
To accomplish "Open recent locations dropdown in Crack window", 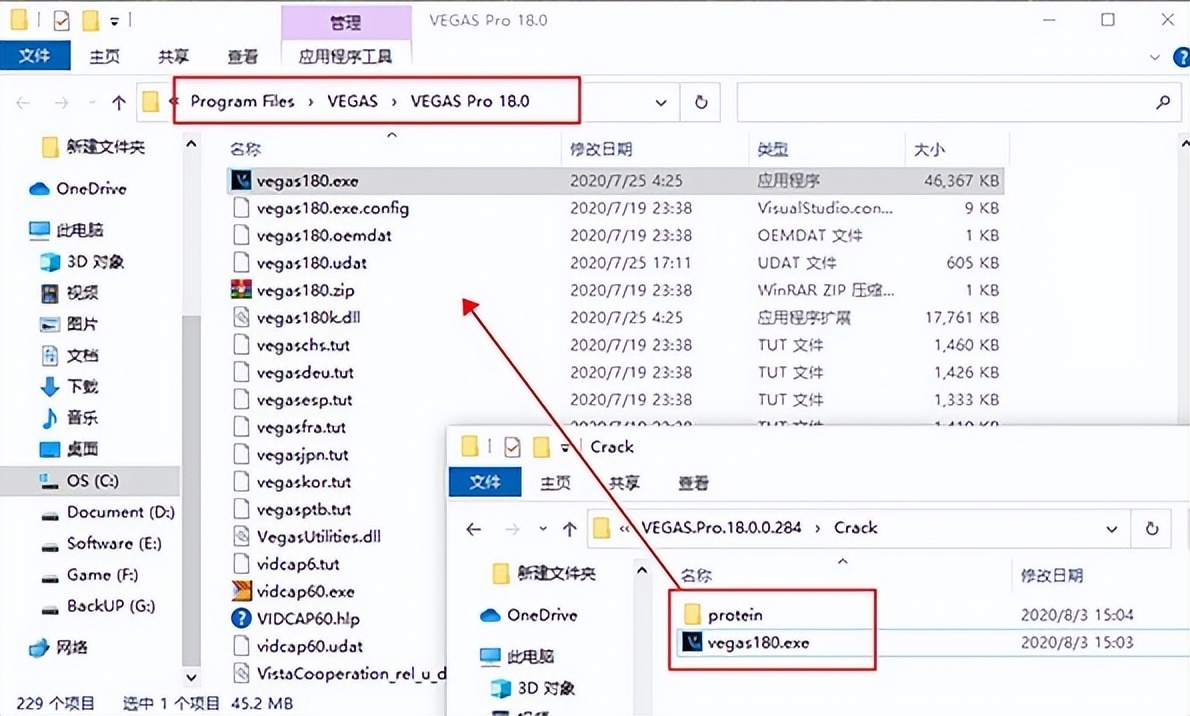I will point(543,528).
